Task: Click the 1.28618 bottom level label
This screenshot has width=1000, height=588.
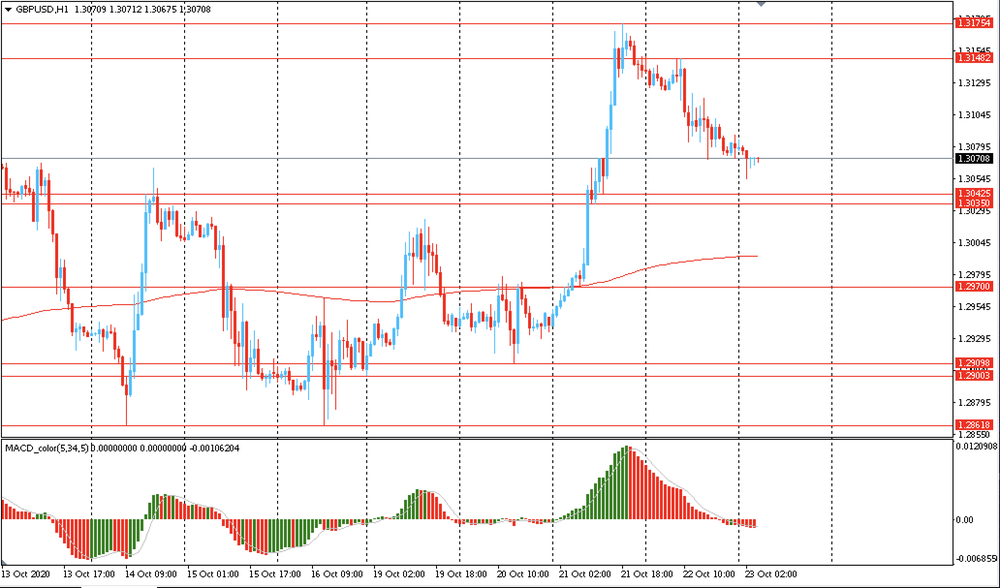Action: pos(973,425)
